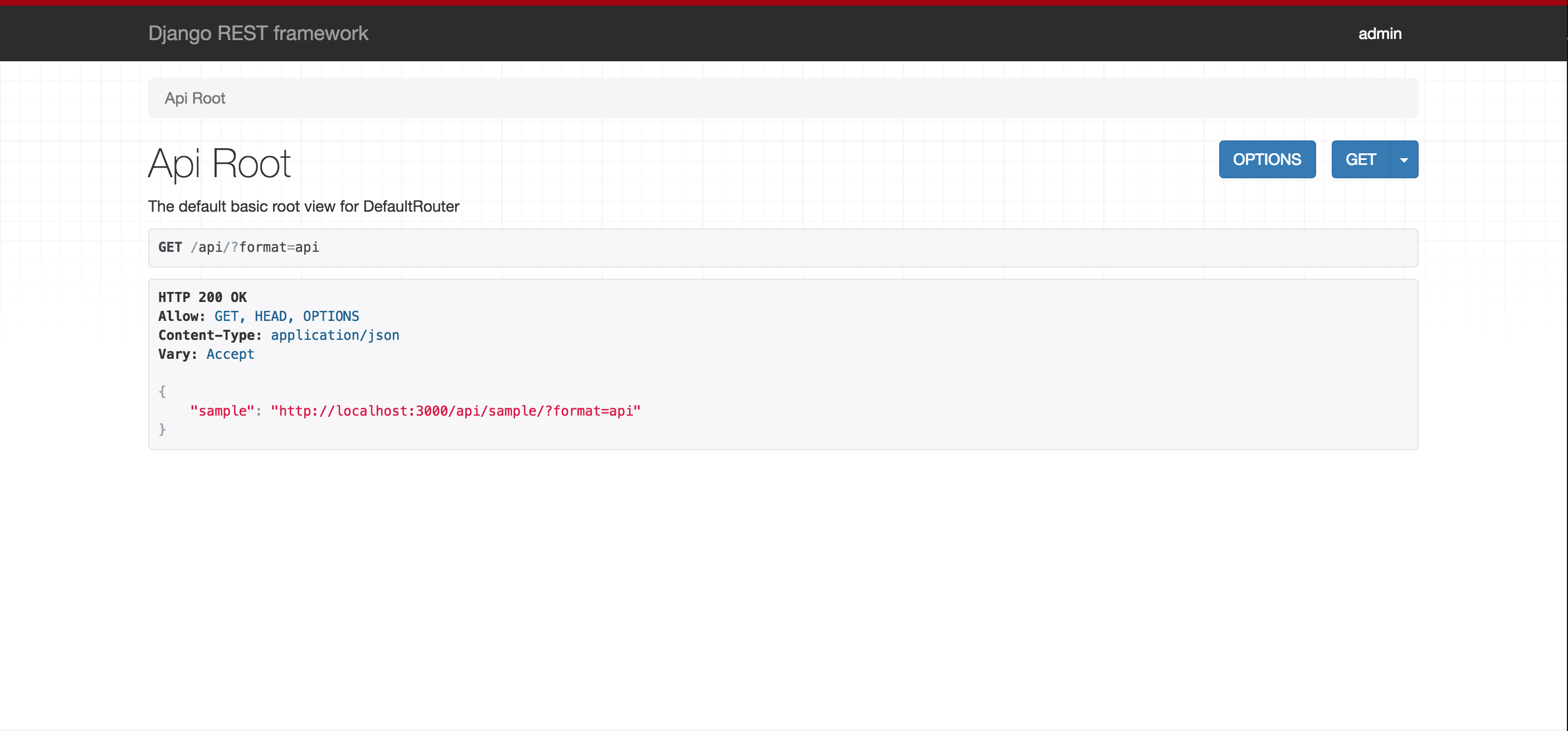Select the Api Root page heading
The width and height of the screenshot is (1568, 731).
click(x=219, y=163)
